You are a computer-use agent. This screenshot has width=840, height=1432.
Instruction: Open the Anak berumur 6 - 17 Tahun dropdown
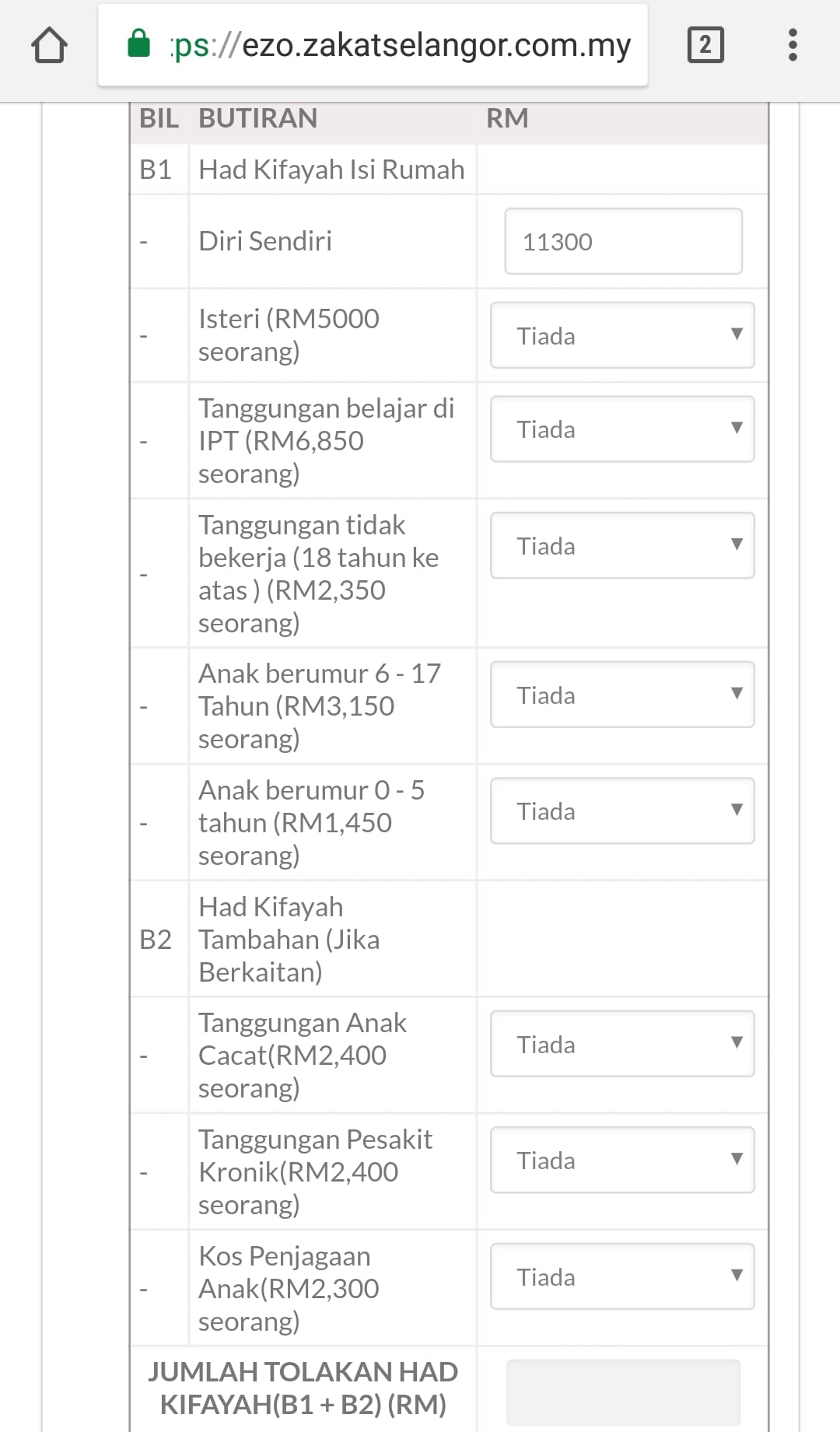[x=622, y=695]
